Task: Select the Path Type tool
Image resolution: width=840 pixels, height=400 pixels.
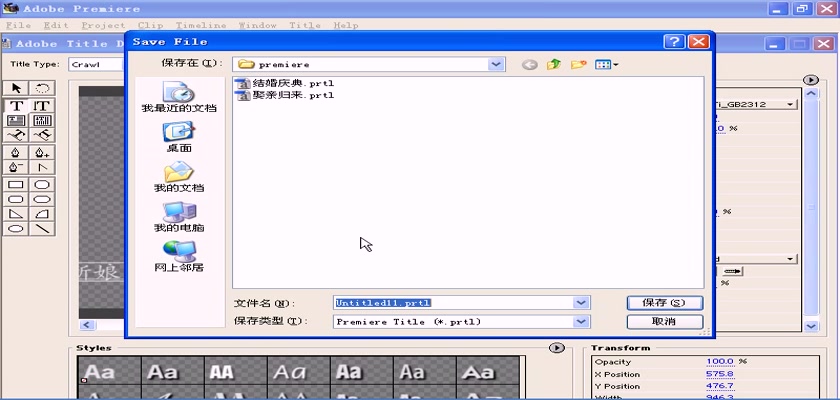Action: point(16,135)
